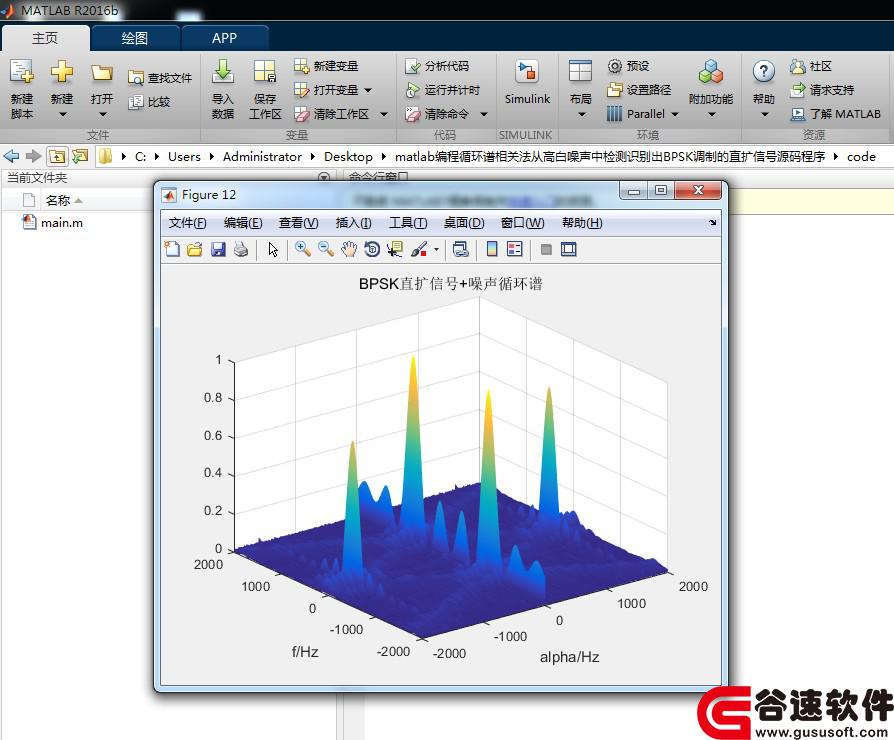The height and width of the screenshot is (740, 894).
Task: Go back with the address bar left arrow
Action: 11,156
